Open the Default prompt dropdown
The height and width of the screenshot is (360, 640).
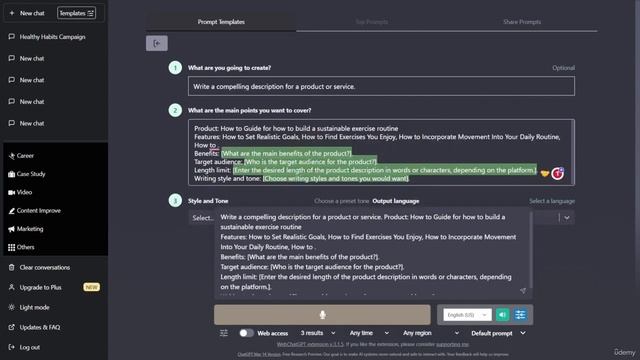498,333
